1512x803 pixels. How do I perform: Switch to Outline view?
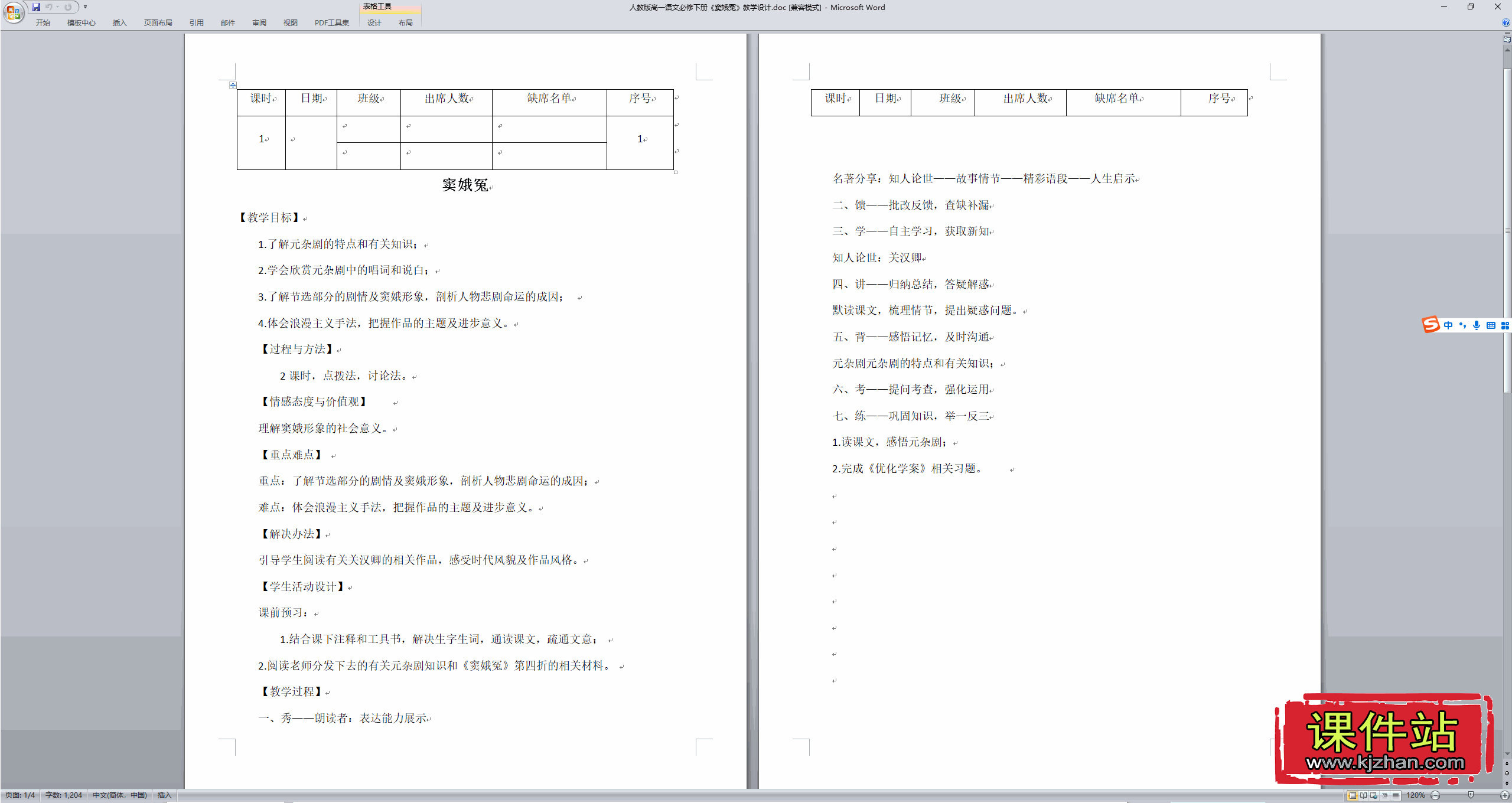[x=1384, y=795]
